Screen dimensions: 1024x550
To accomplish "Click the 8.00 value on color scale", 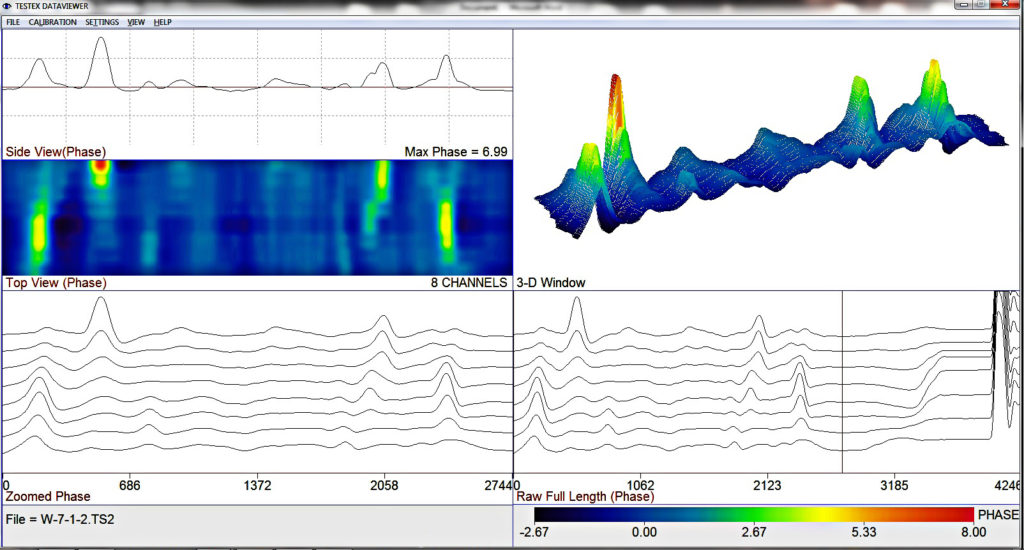I will pyautogui.click(x=973, y=532).
